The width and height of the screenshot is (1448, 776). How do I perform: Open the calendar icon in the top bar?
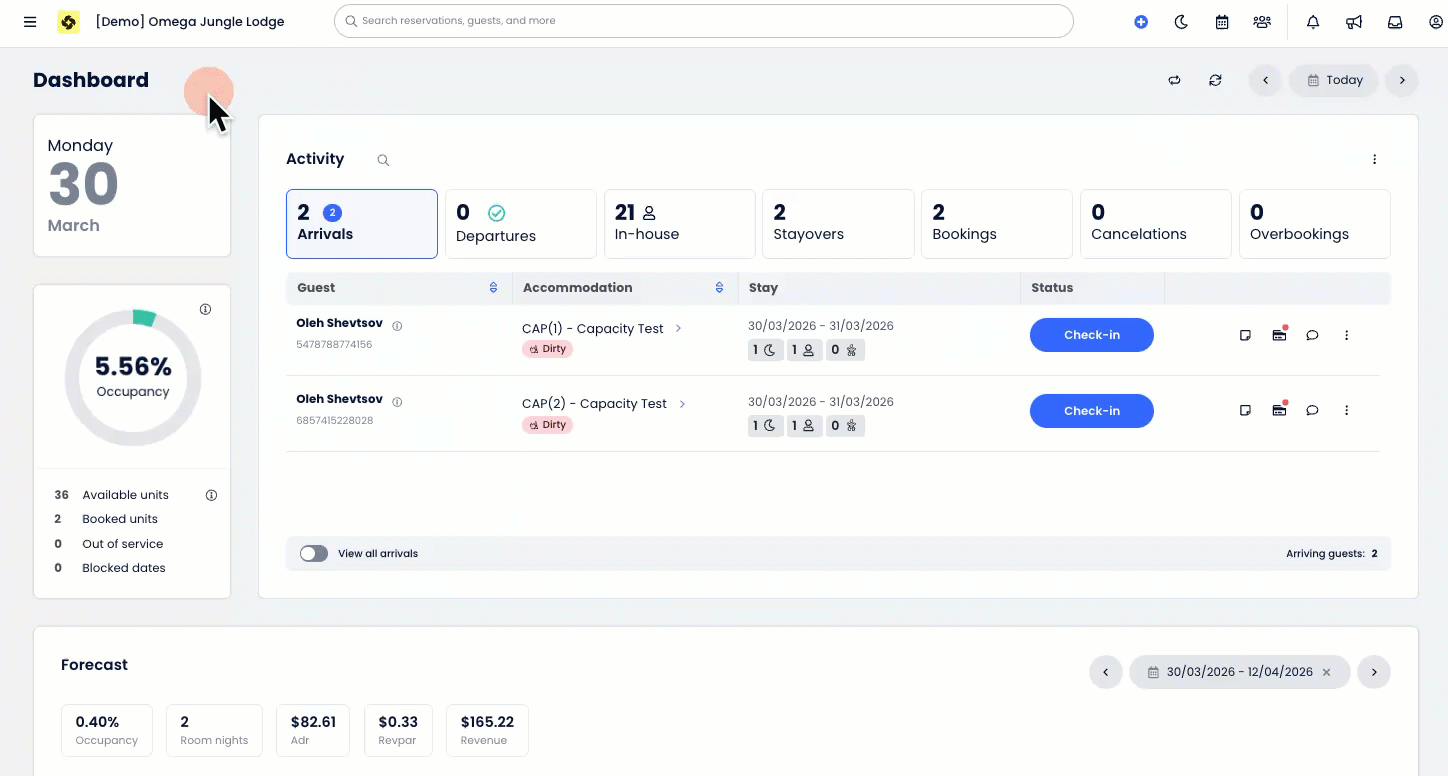click(1221, 21)
